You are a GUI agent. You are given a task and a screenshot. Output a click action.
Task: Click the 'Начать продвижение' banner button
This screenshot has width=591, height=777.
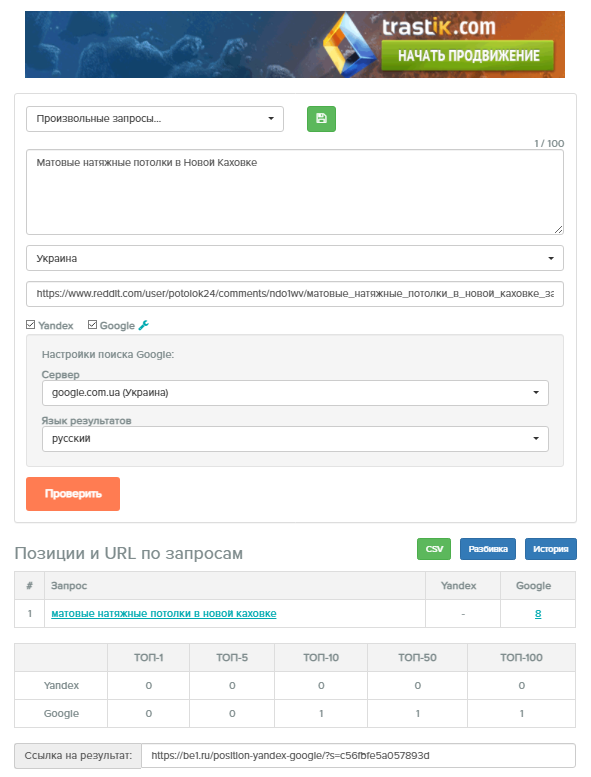(468, 56)
